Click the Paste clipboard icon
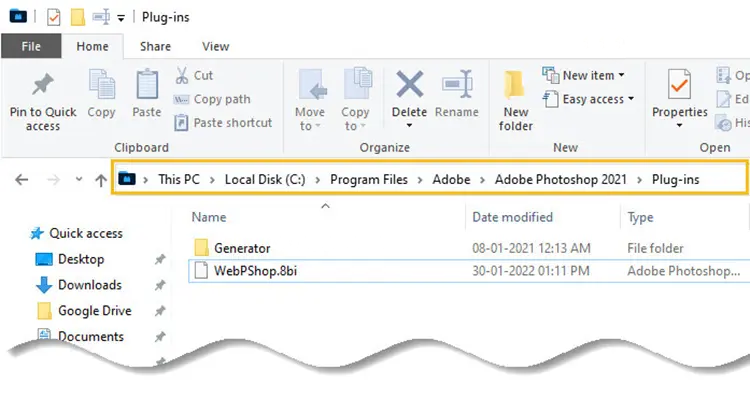The width and height of the screenshot is (750, 398). pyautogui.click(x=147, y=84)
